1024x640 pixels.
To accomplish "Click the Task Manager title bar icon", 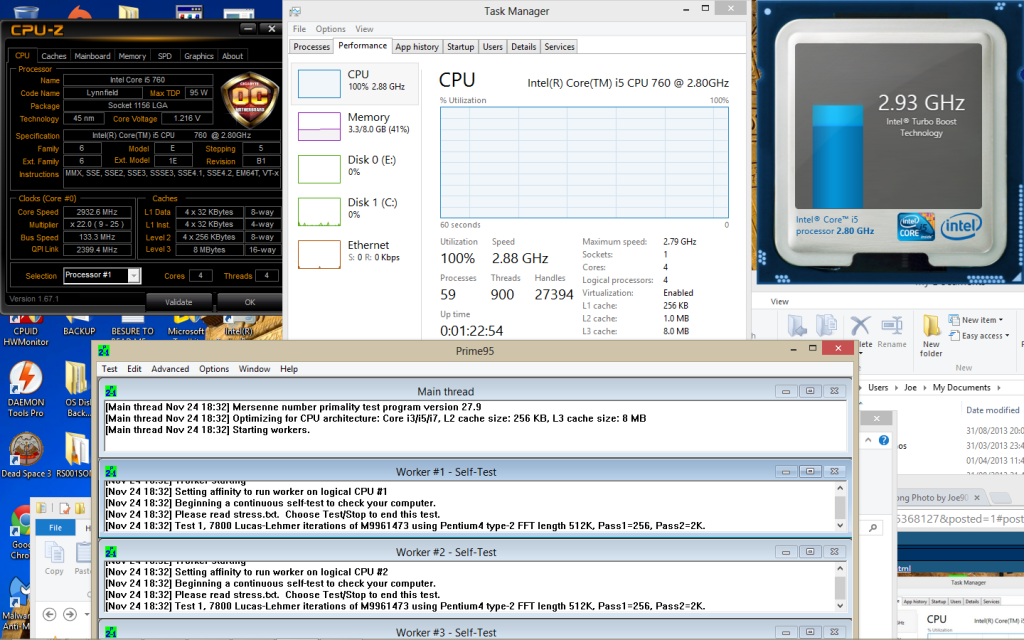I will [295, 11].
